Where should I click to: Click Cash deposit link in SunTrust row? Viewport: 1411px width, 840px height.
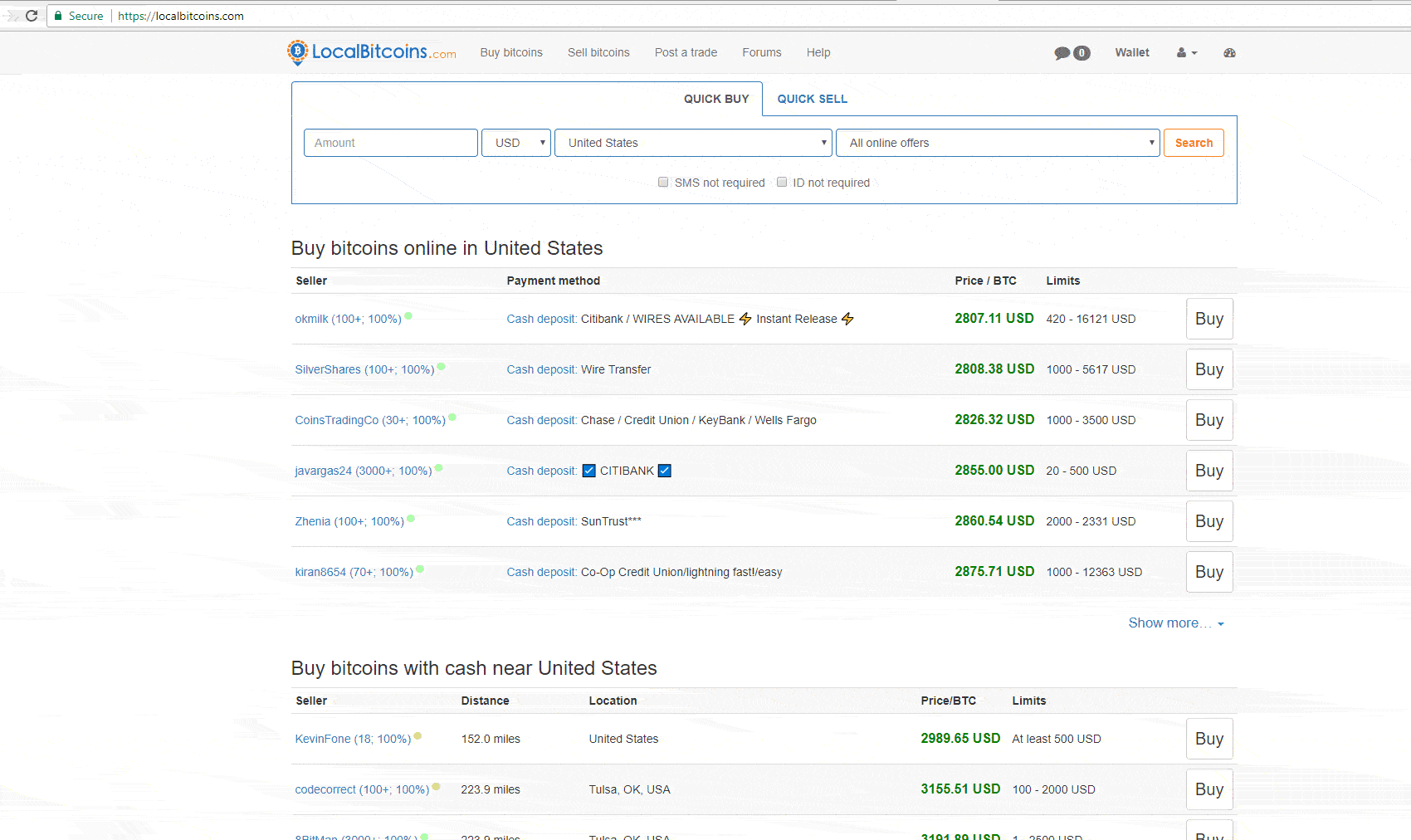[541, 521]
